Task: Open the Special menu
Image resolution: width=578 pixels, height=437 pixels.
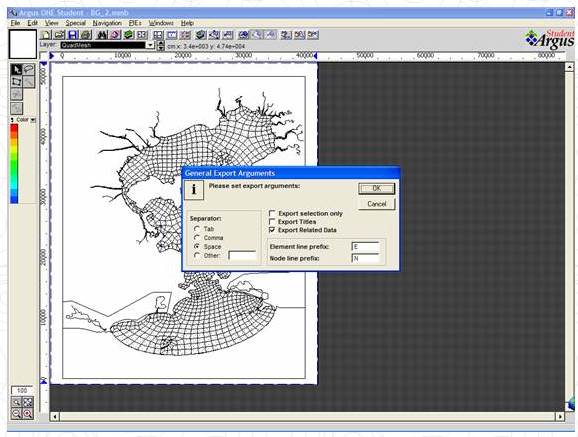Action: [x=76, y=23]
